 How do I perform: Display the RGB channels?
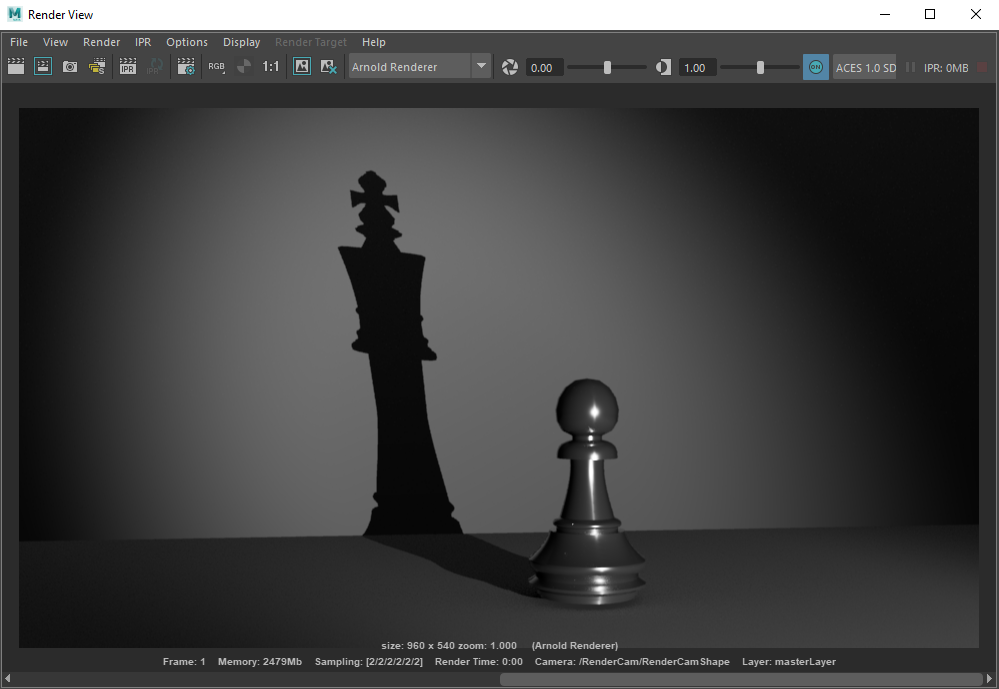[216, 67]
